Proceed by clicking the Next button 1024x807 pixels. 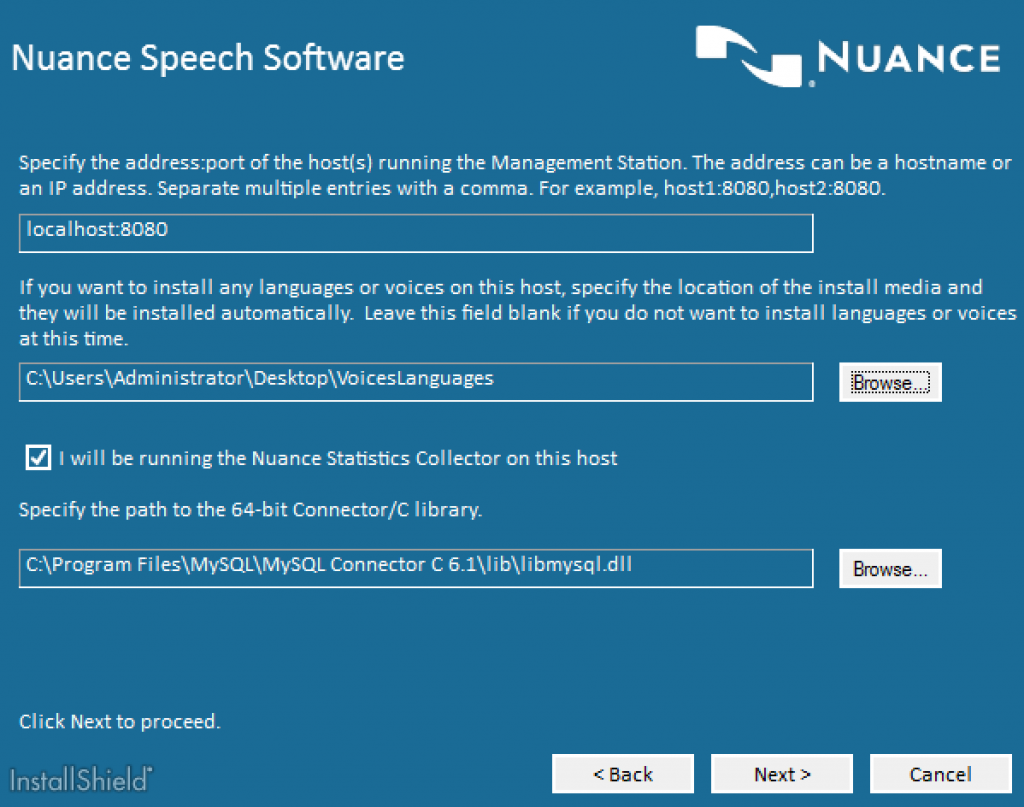[x=781, y=773]
